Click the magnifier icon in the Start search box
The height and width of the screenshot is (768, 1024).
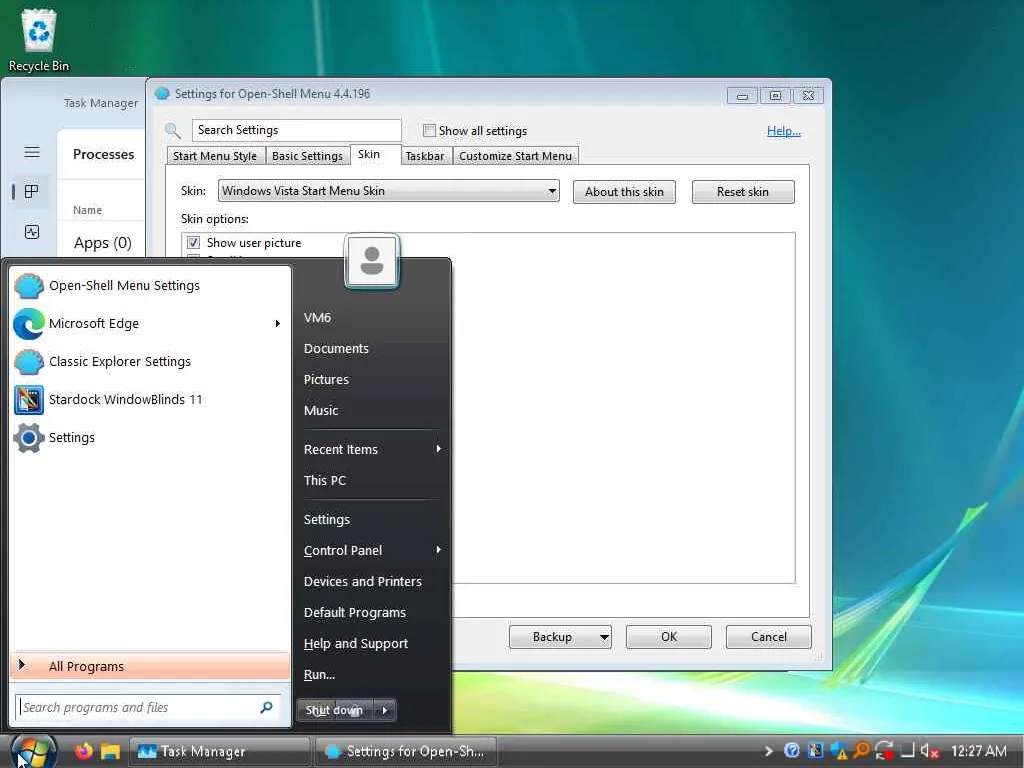pyautogui.click(x=266, y=707)
